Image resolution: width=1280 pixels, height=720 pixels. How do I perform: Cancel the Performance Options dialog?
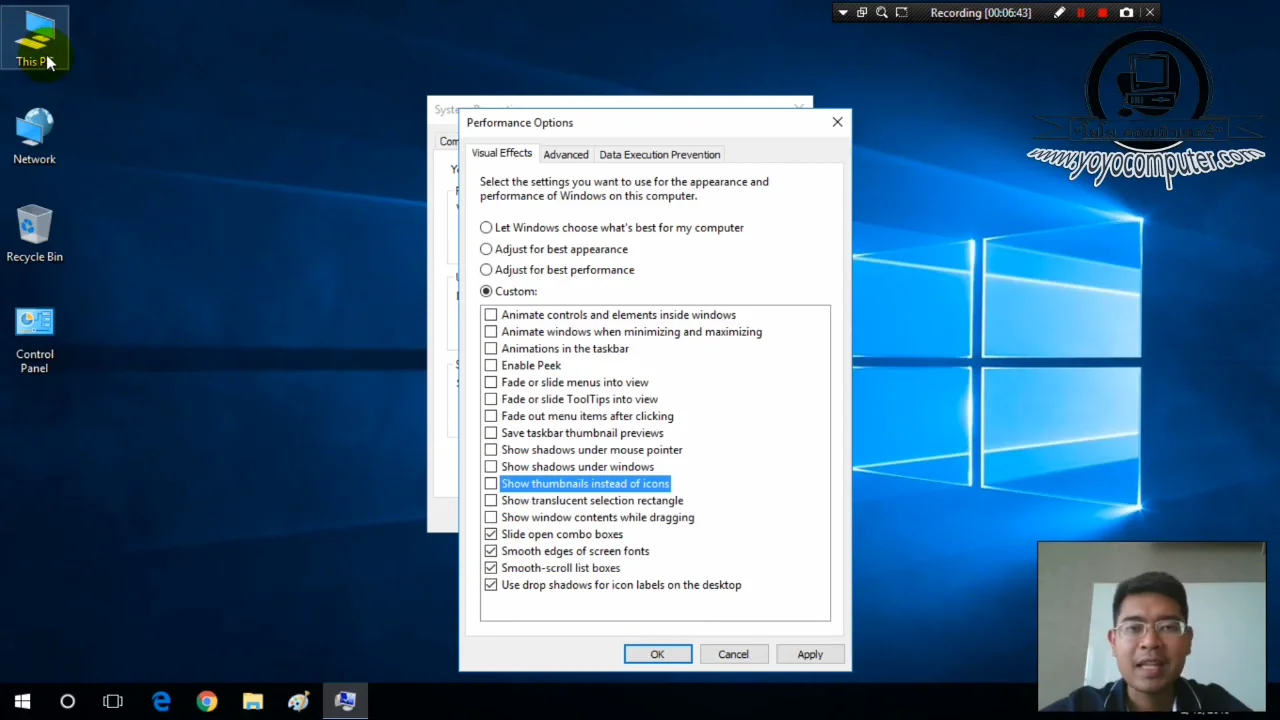(x=733, y=654)
